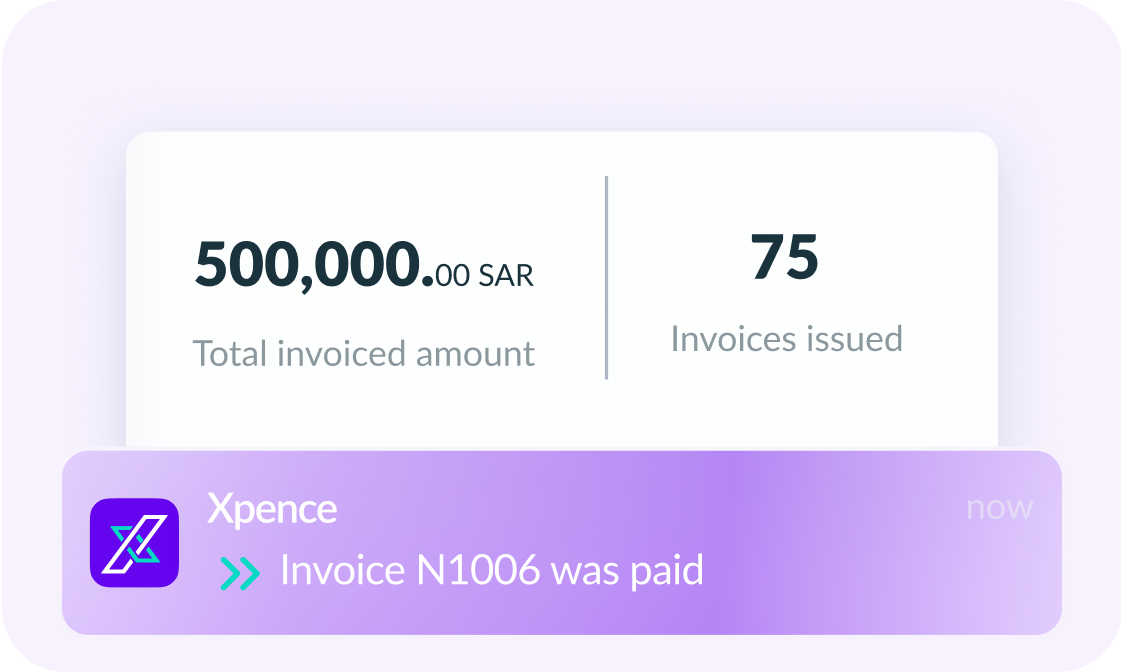This screenshot has height=672, width=1121.
Task: Click the digit '5' starting the total amount
Action: coord(212,265)
